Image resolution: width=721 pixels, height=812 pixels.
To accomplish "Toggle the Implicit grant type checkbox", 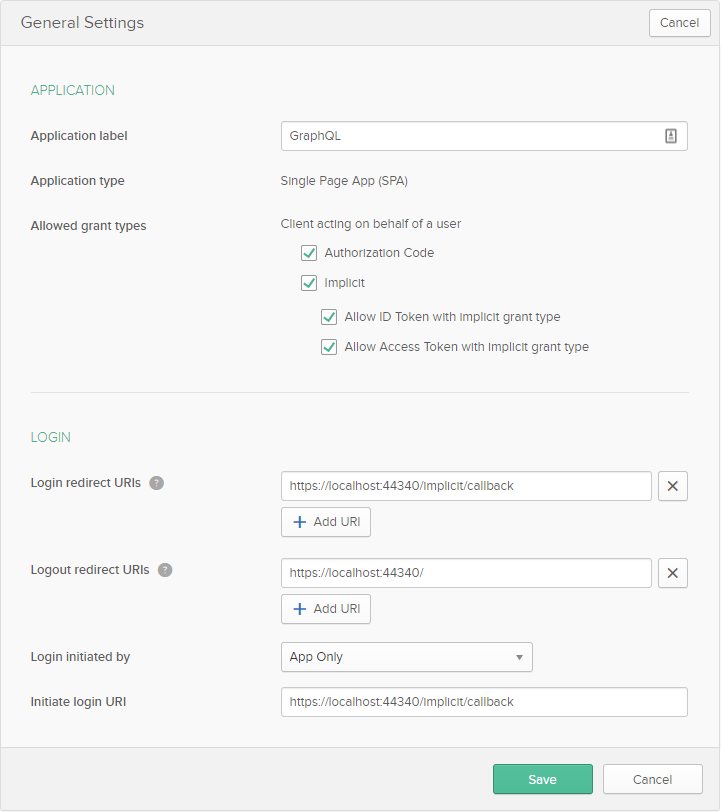I will [309, 283].
